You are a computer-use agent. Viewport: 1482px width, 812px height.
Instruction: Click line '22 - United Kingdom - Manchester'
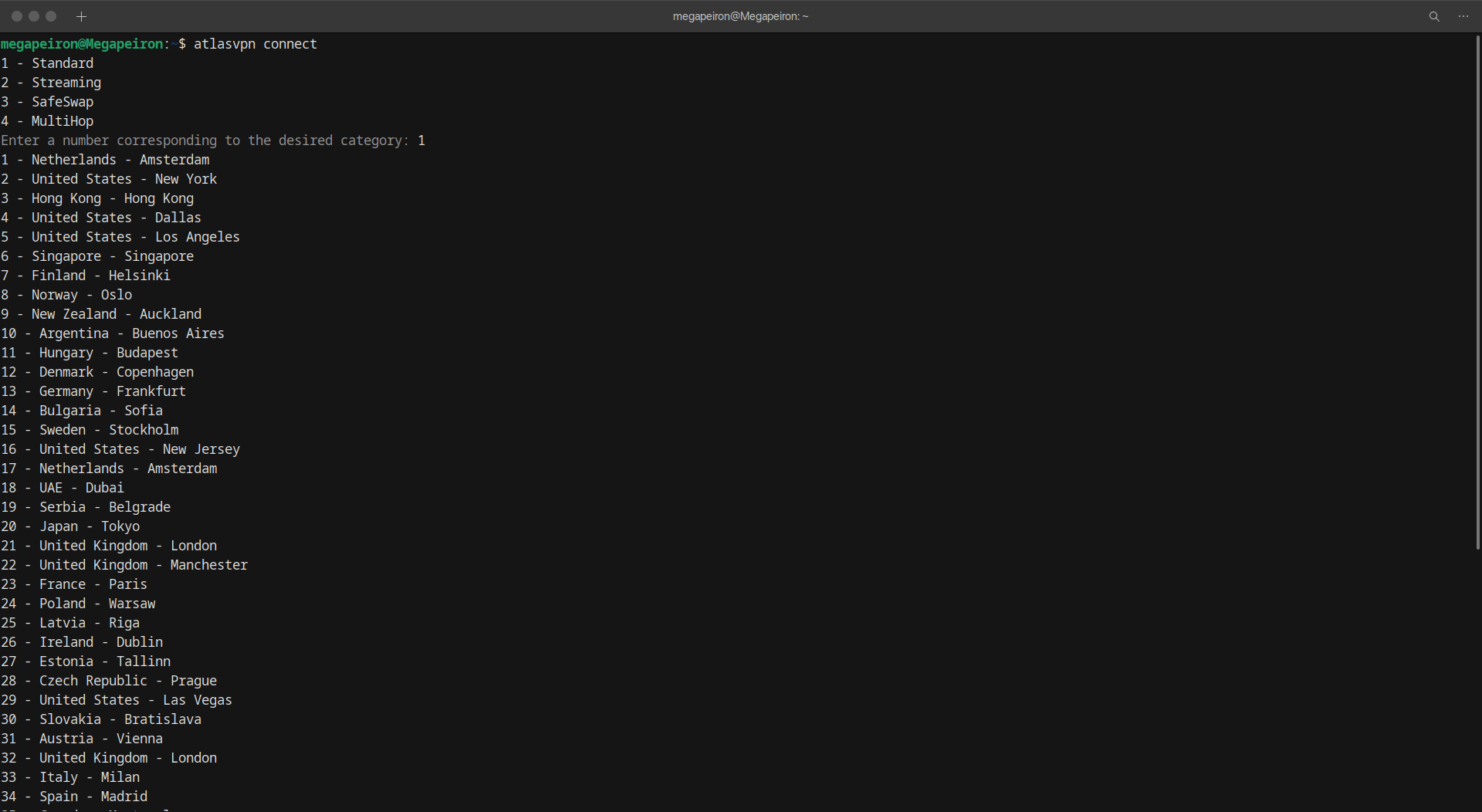point(124,565)
